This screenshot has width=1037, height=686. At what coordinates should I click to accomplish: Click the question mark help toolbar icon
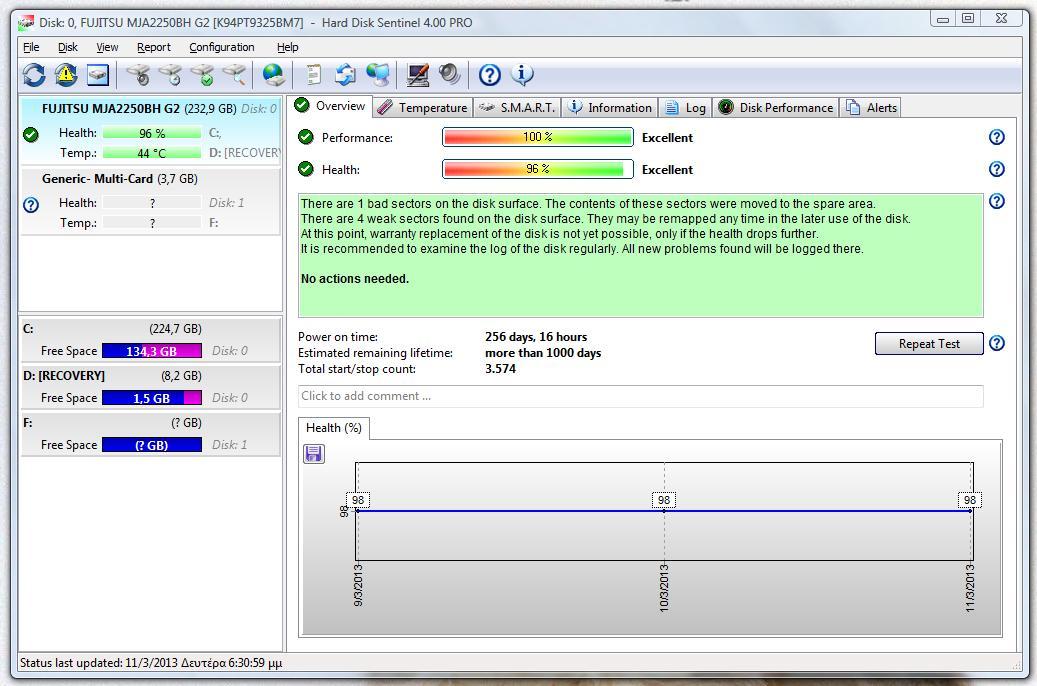click(489, 75)
